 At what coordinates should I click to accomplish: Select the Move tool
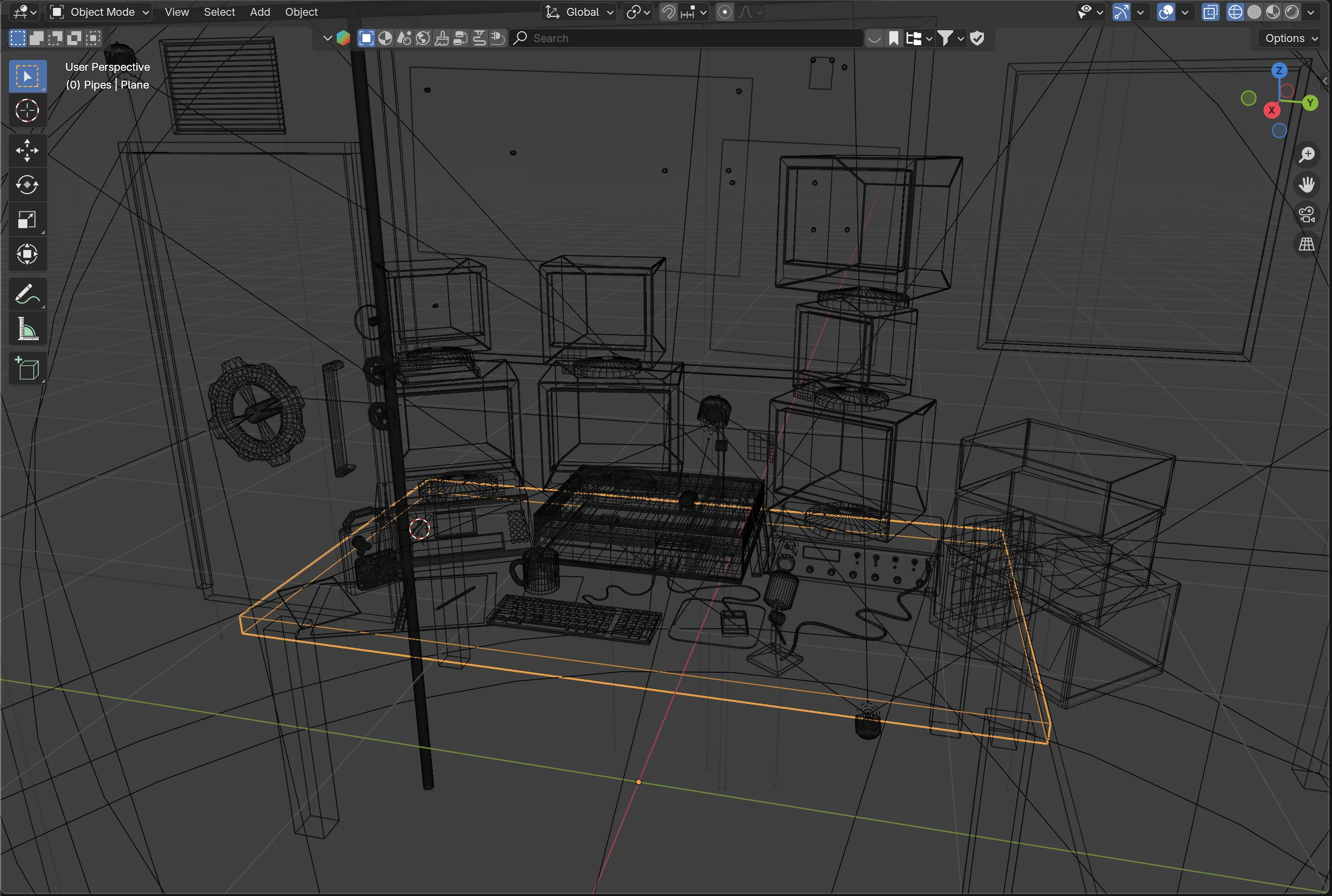pyautogui.click(x=27, y=150)
